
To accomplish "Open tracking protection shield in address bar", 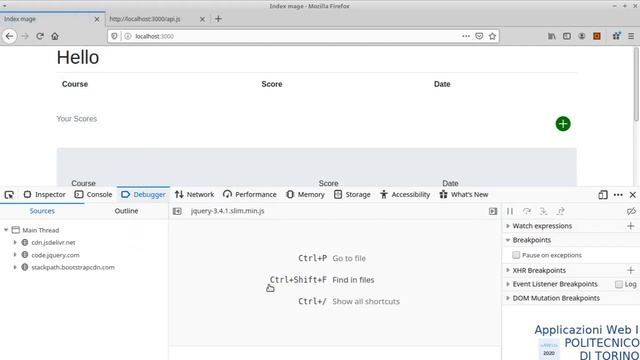I will click(114, 36).
